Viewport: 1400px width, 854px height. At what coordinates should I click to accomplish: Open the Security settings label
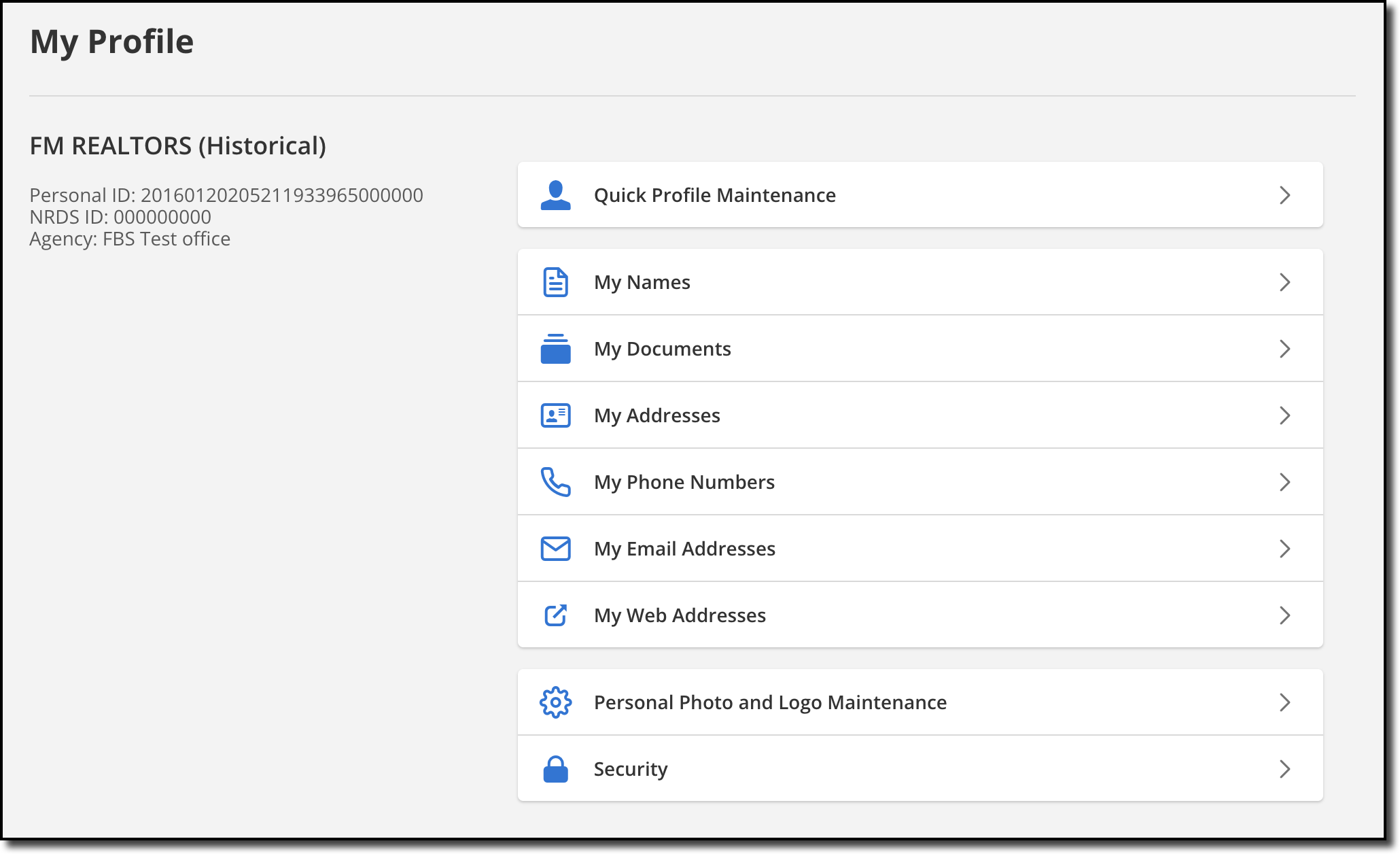point(631,769)
